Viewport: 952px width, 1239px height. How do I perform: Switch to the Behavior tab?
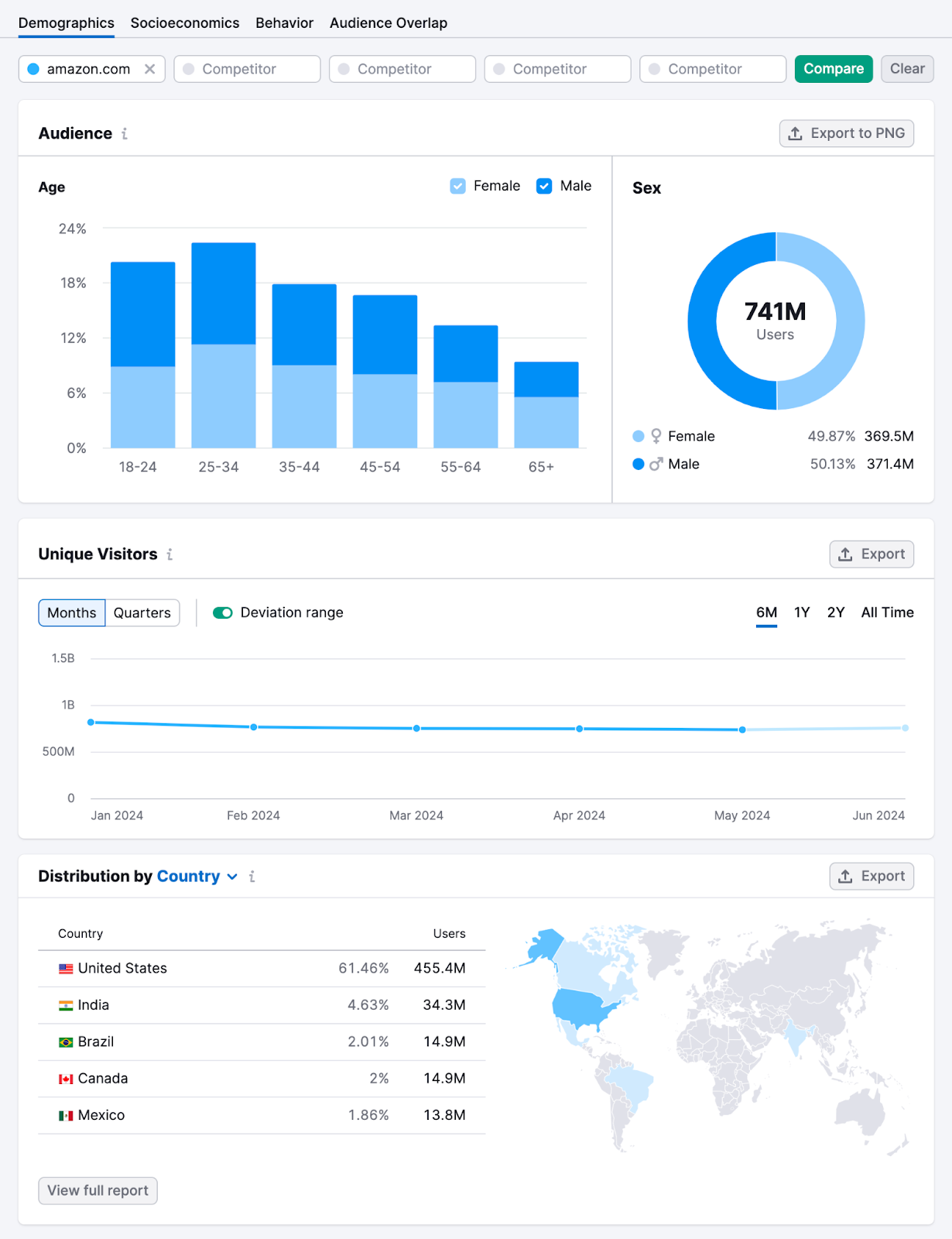click(x=285, y=23)
